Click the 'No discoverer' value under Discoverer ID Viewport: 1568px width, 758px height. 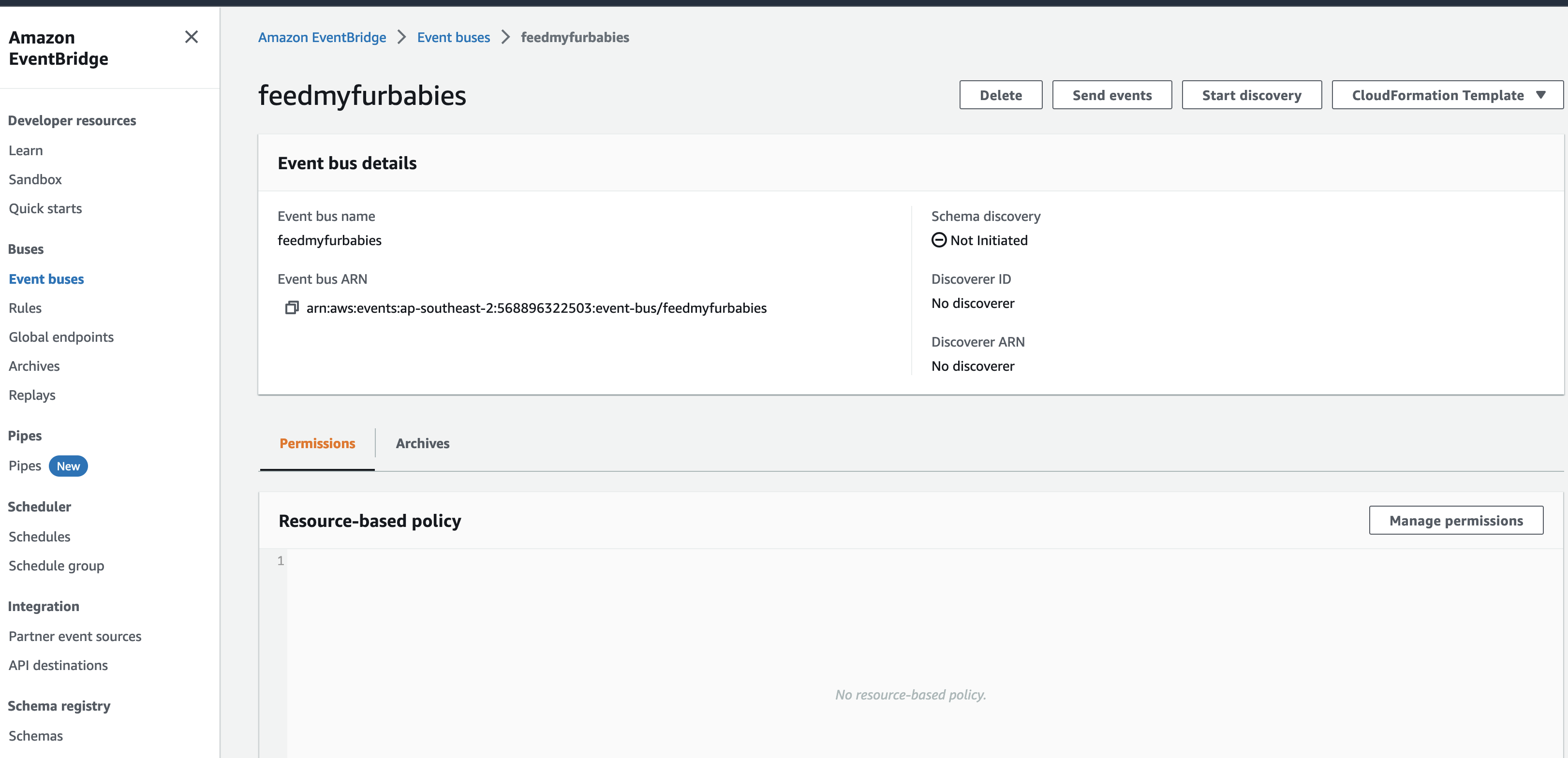coord(973,303)
